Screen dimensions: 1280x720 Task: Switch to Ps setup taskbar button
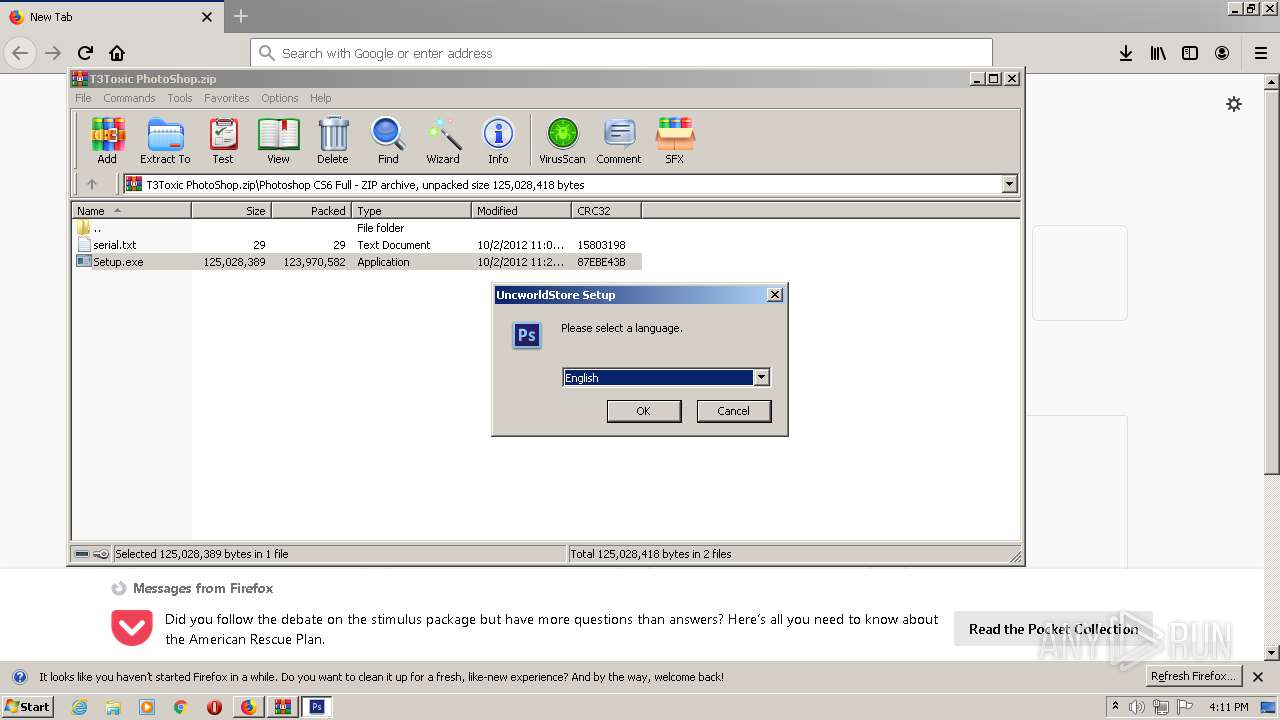click(x=316, y=707)
